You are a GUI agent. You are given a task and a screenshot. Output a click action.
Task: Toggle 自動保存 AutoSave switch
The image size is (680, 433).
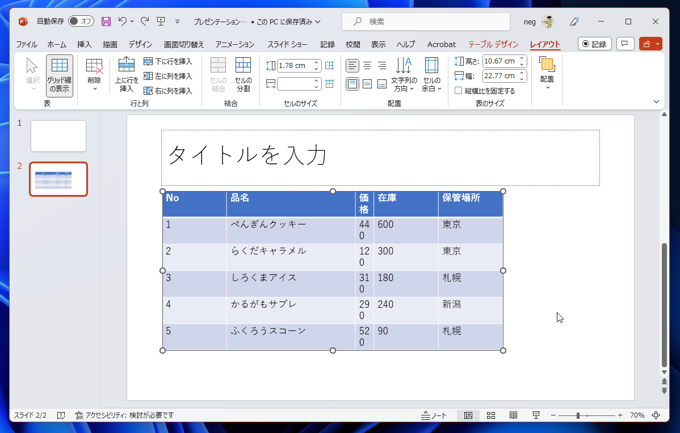81,21
